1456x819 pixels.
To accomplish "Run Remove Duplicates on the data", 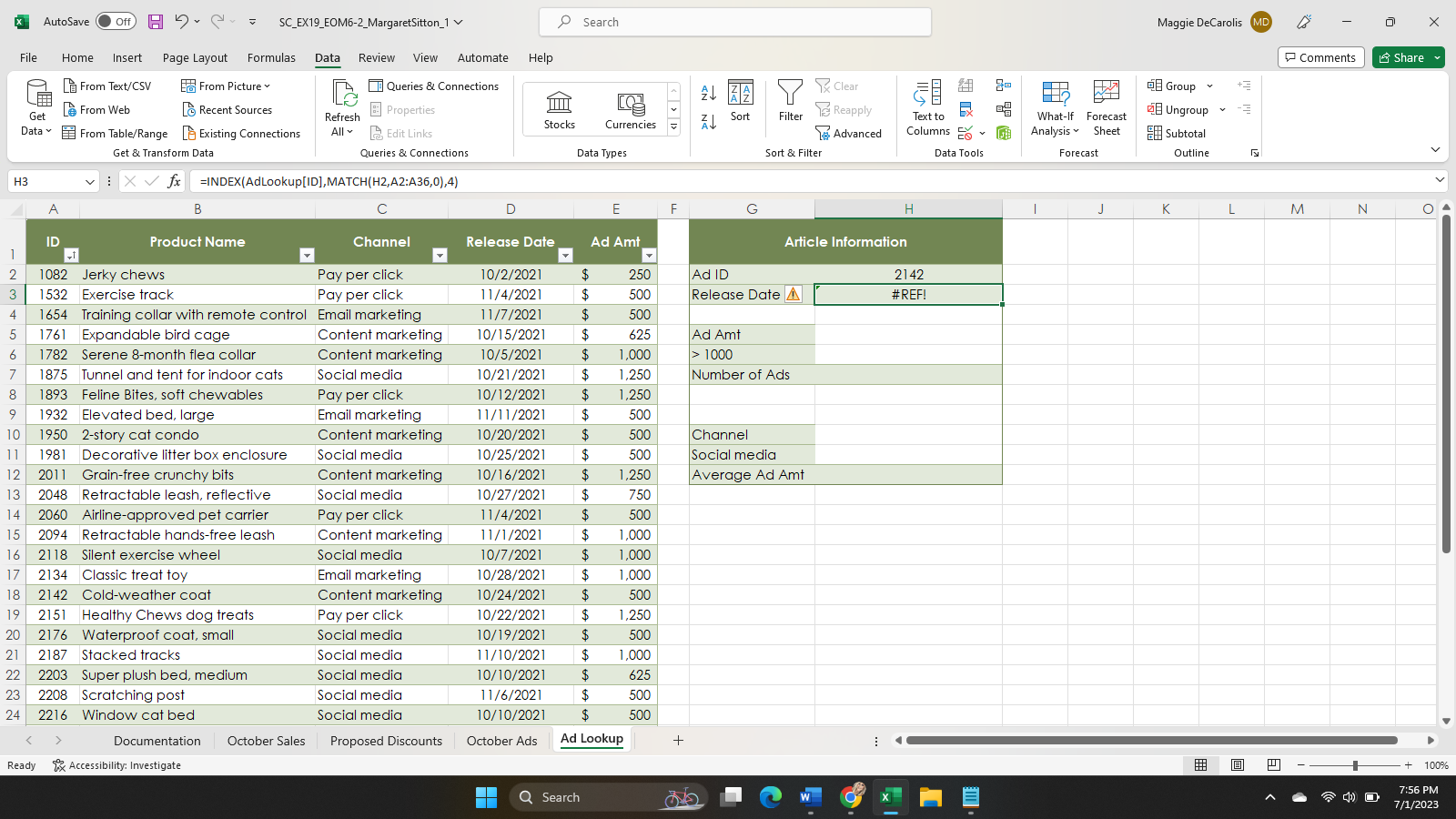I will 966,109.
